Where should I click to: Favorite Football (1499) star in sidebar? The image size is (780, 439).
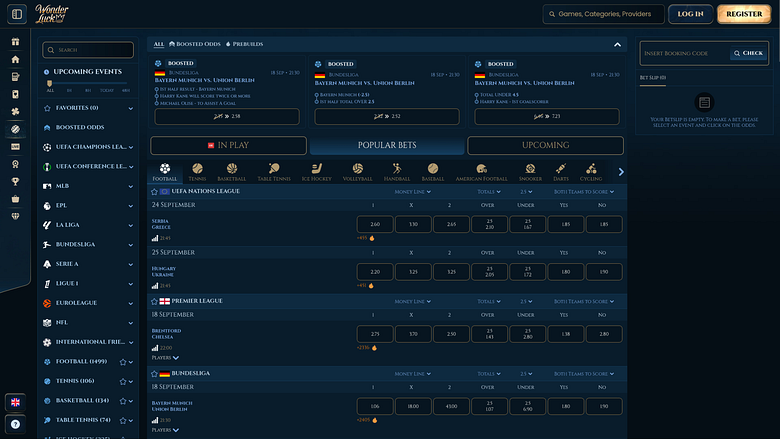pyautogui.click(x=123, y=362)
